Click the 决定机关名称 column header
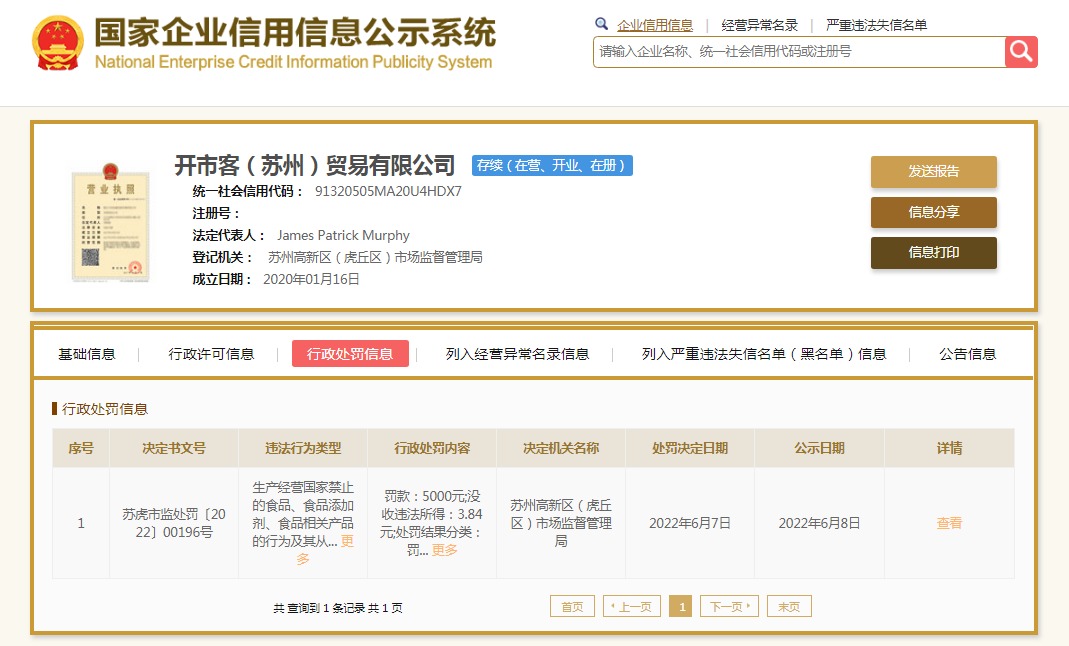1069x646 pixels. click(x=561, y=448)
